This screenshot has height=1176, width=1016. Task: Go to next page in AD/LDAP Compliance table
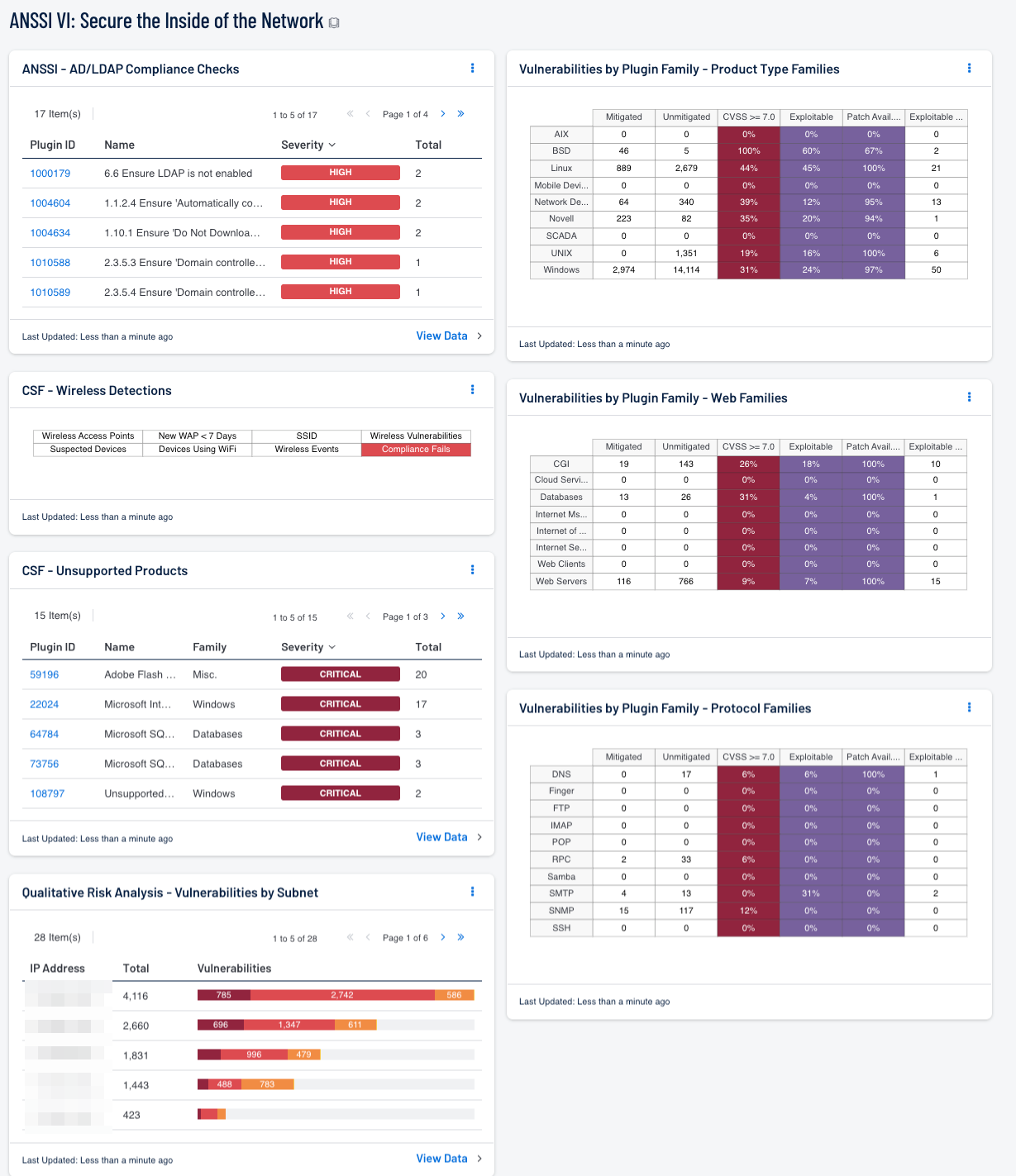(443, 114)
